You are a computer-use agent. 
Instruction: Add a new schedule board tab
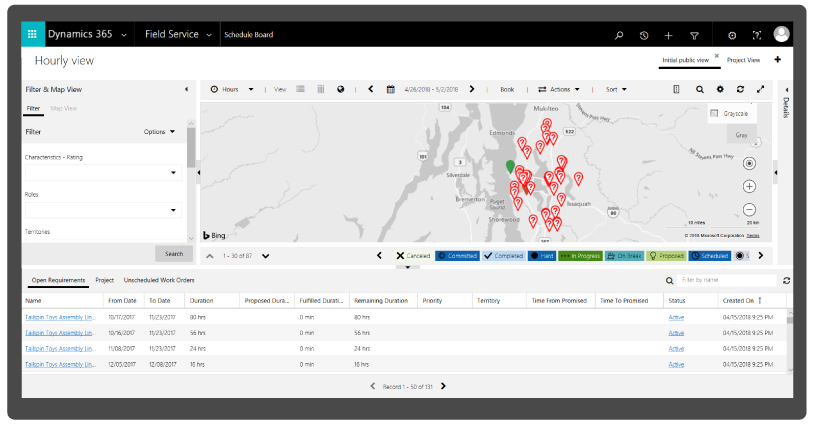tap(778, 60)
